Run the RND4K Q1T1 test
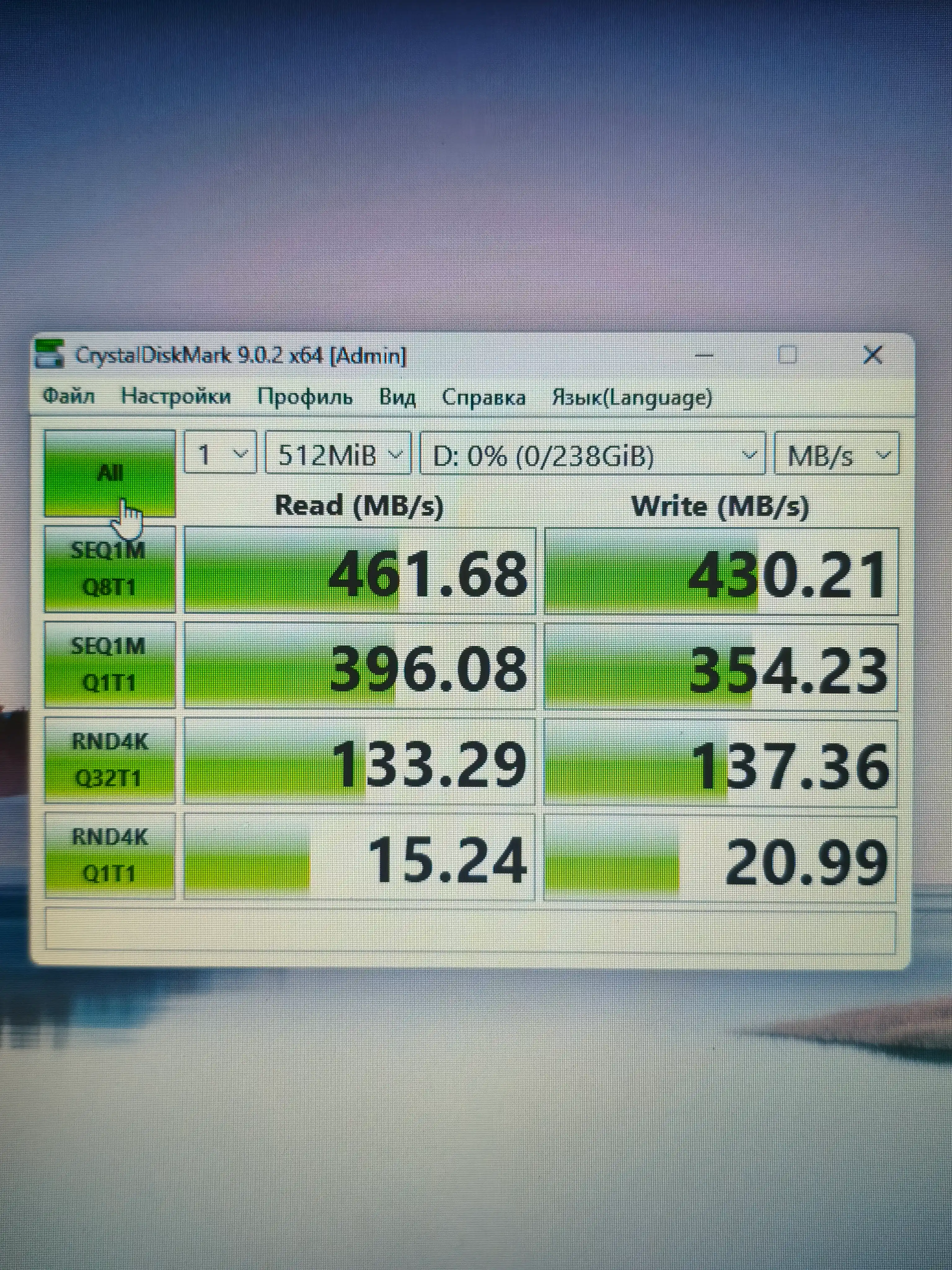The image size is (952, 1270). point(110,855)
